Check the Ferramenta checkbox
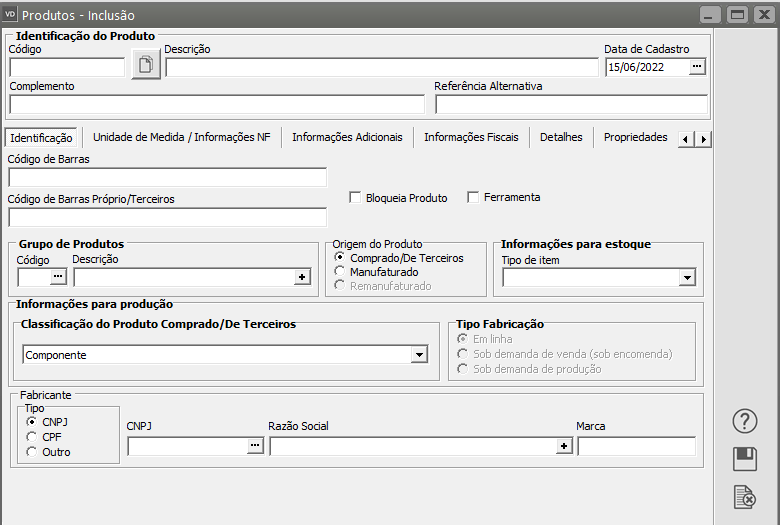Screen dimensions: 780x525 click(474, 198)
